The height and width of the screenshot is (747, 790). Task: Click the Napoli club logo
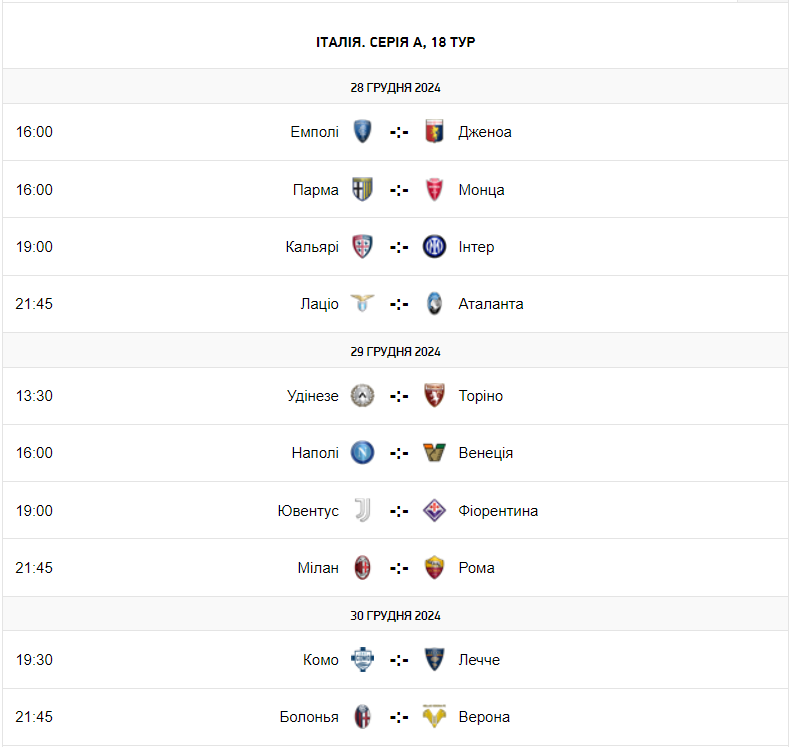[x=363, y=453]
